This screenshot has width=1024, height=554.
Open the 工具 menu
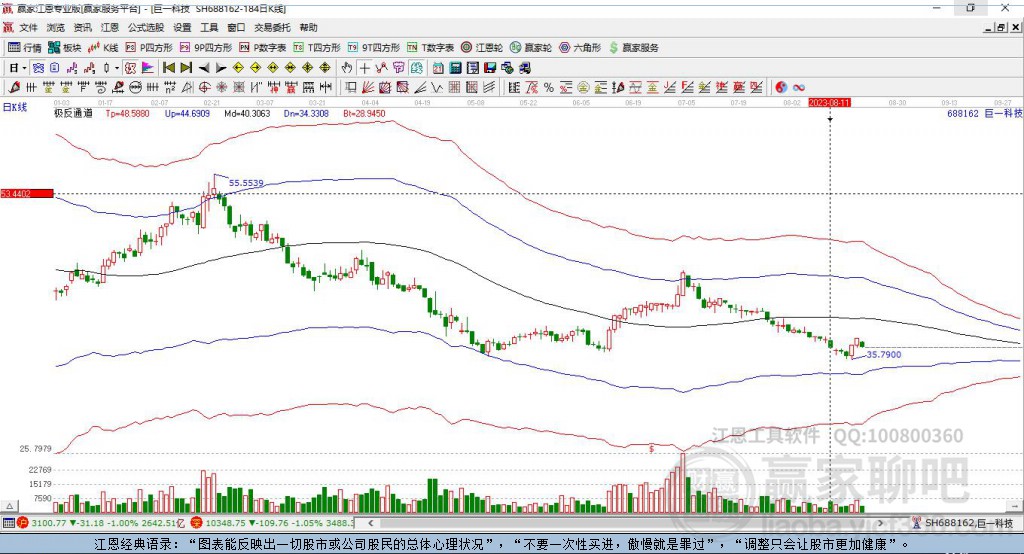coord(209,27)
